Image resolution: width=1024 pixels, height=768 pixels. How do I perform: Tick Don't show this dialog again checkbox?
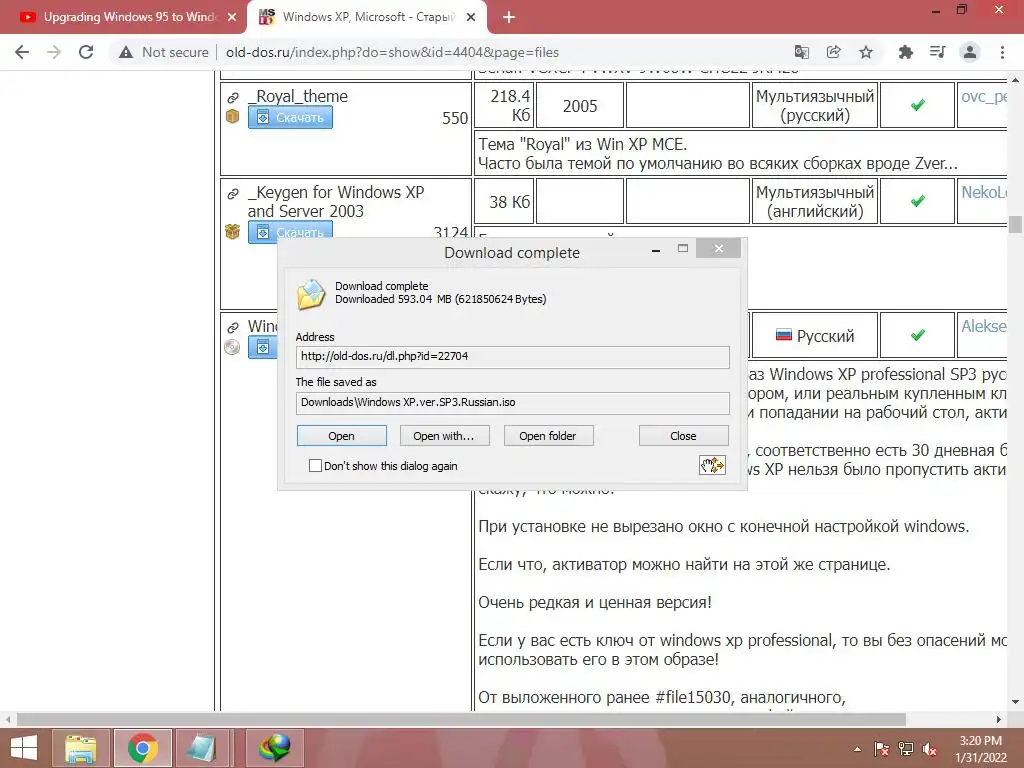[x=315, y=466]
